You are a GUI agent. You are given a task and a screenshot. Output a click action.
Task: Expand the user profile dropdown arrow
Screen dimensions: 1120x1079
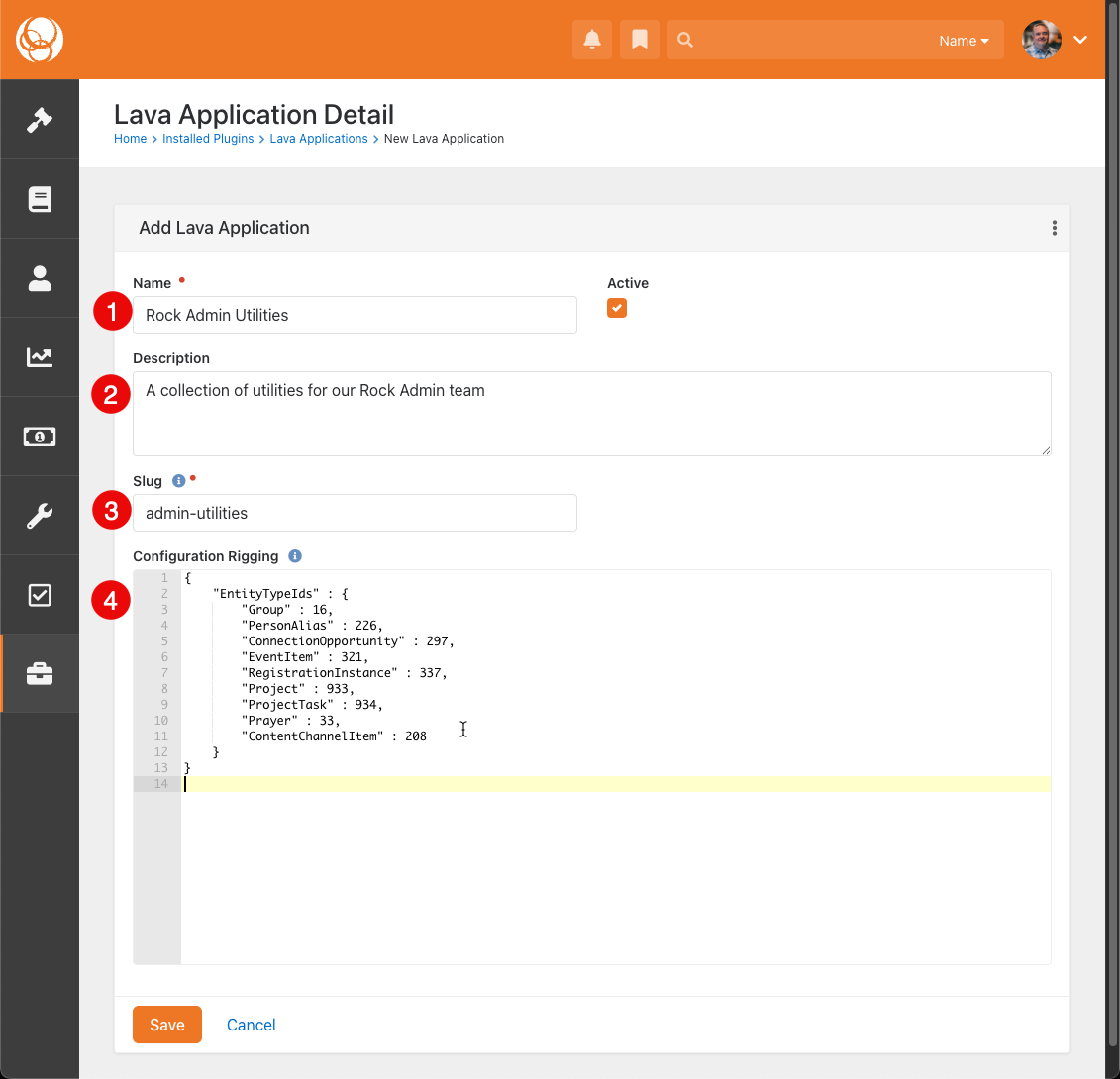pyautogui.click(x=1080, y=40)
